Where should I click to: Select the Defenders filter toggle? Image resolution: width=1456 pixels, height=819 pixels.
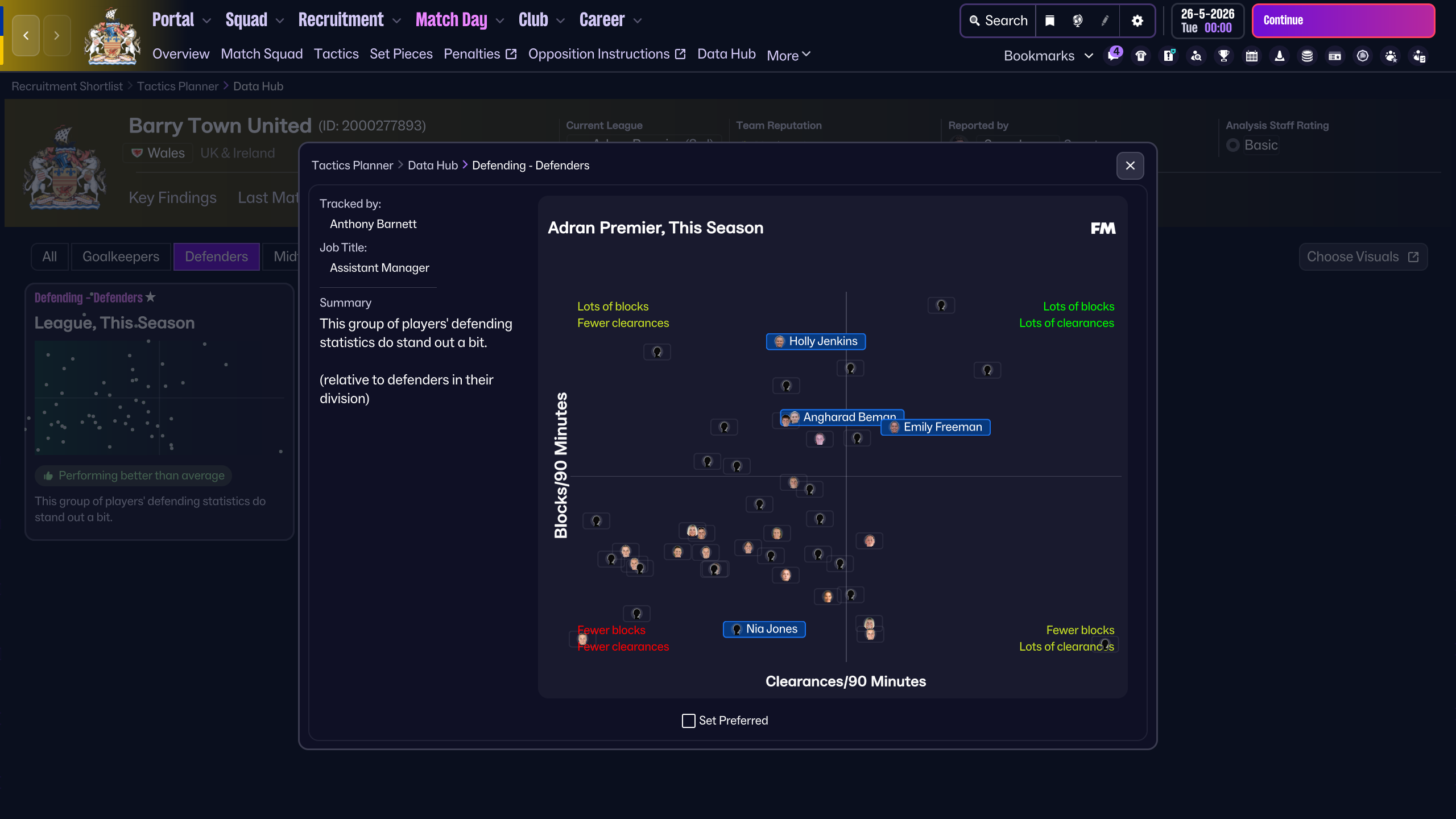pyautogui.click(x=217, y=257)
